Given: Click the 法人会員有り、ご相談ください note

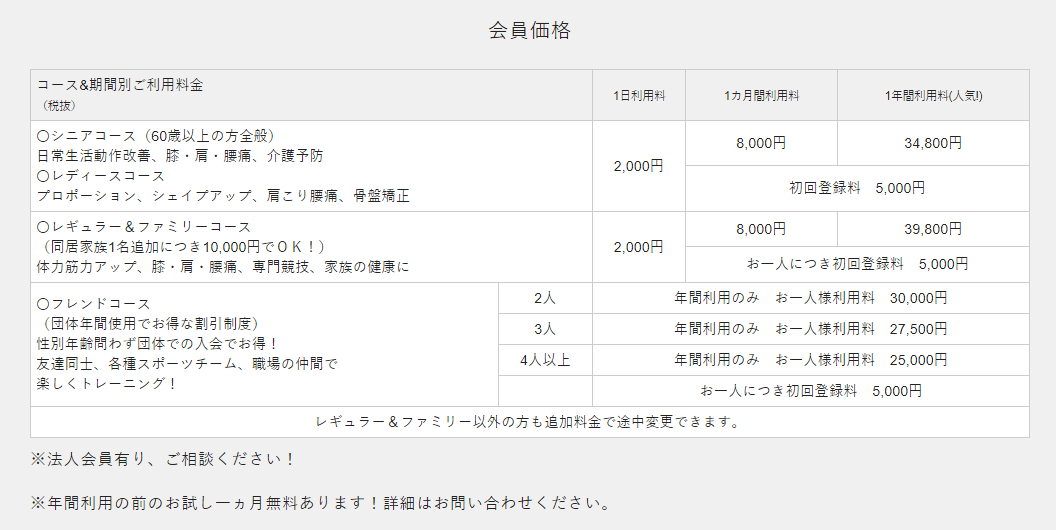Looking at the screenshot, I should (164, 459).
